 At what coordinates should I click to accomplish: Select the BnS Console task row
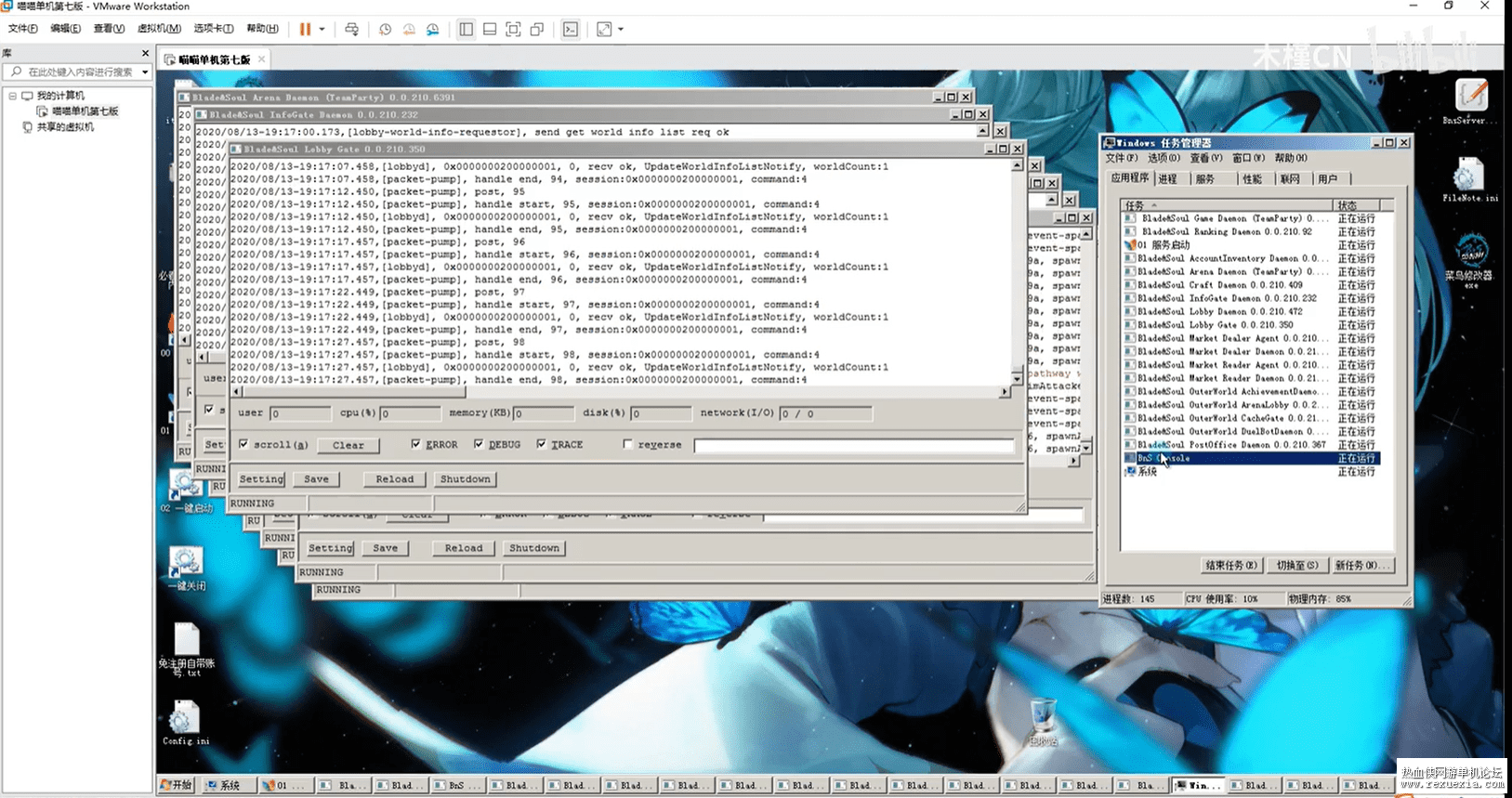[1250, 458]
